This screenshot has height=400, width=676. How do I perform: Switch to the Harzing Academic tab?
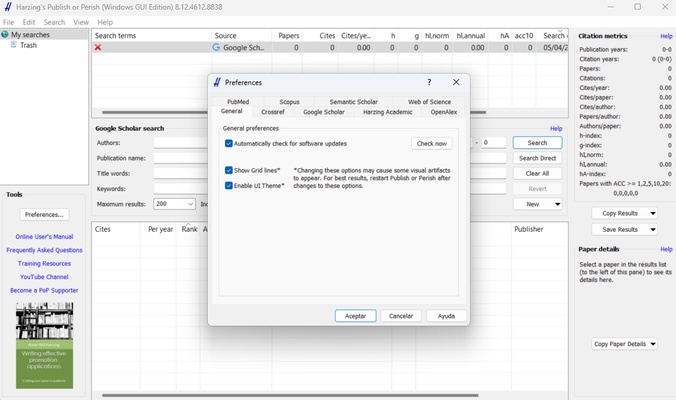click(388, 112)
